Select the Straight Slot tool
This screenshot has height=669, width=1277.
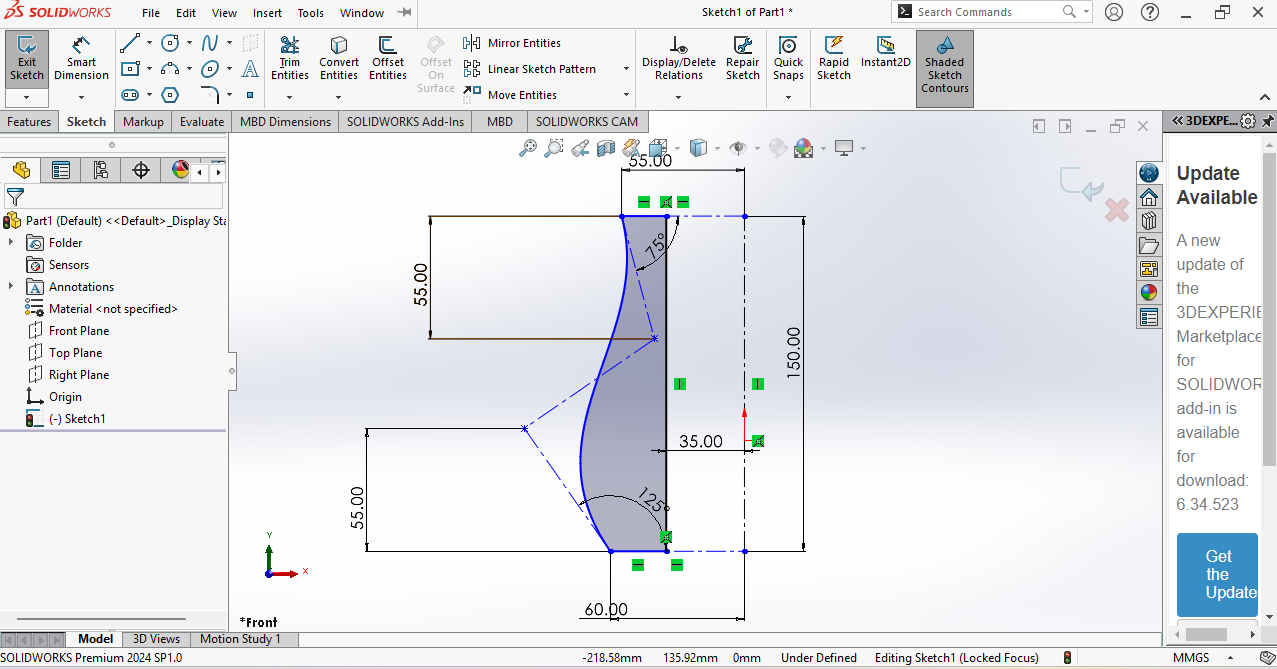(x=130, y=95)
